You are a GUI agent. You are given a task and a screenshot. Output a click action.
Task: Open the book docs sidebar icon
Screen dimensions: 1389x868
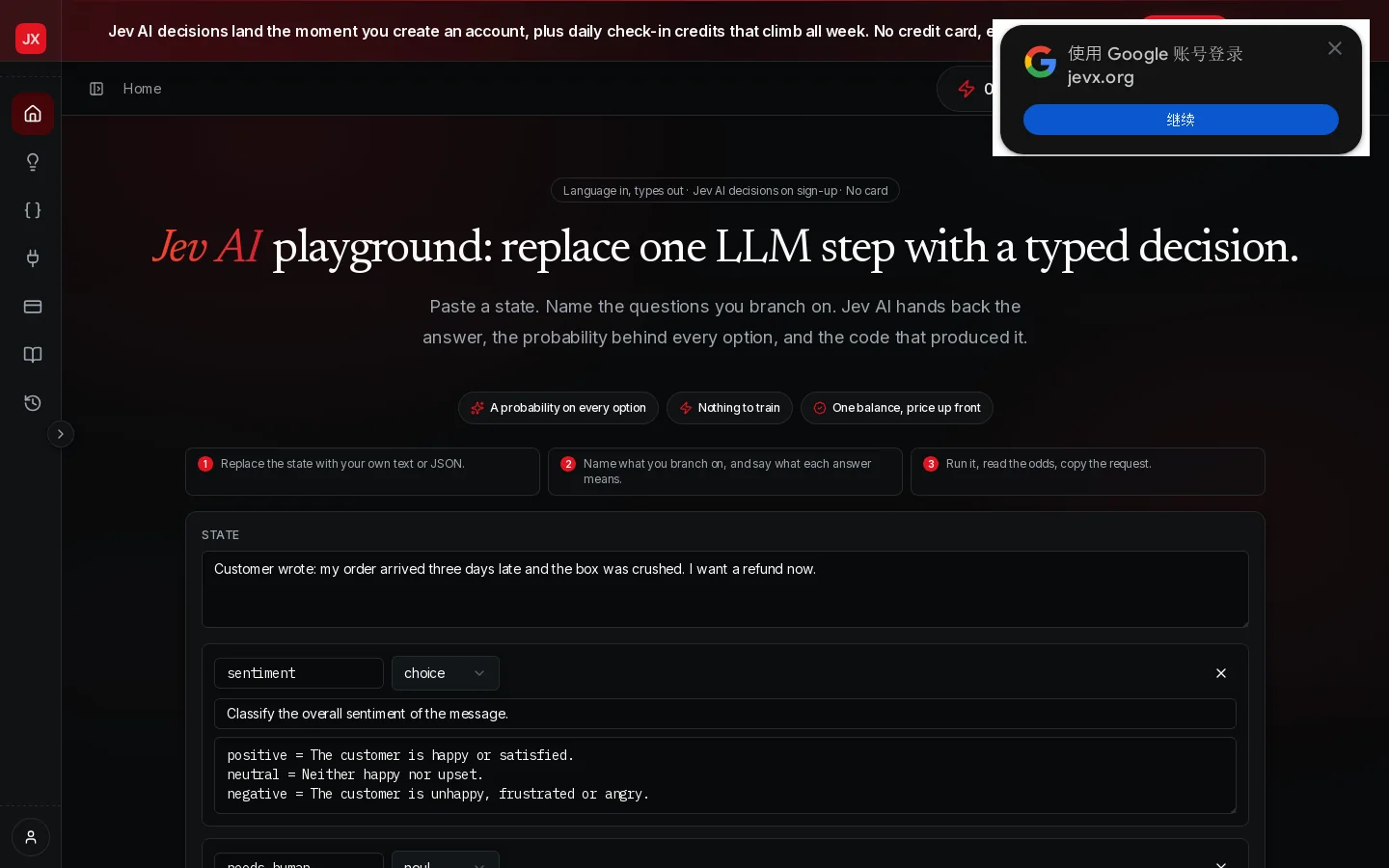pos(33,355)
